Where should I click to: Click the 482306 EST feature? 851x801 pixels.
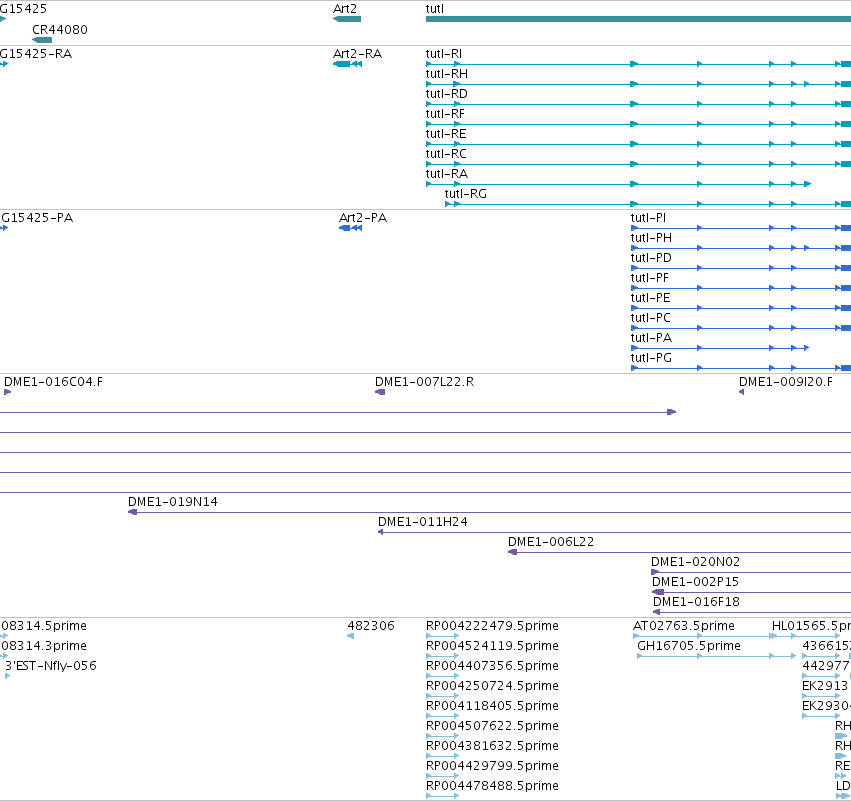pyautogui.click(x=351, y=636)
